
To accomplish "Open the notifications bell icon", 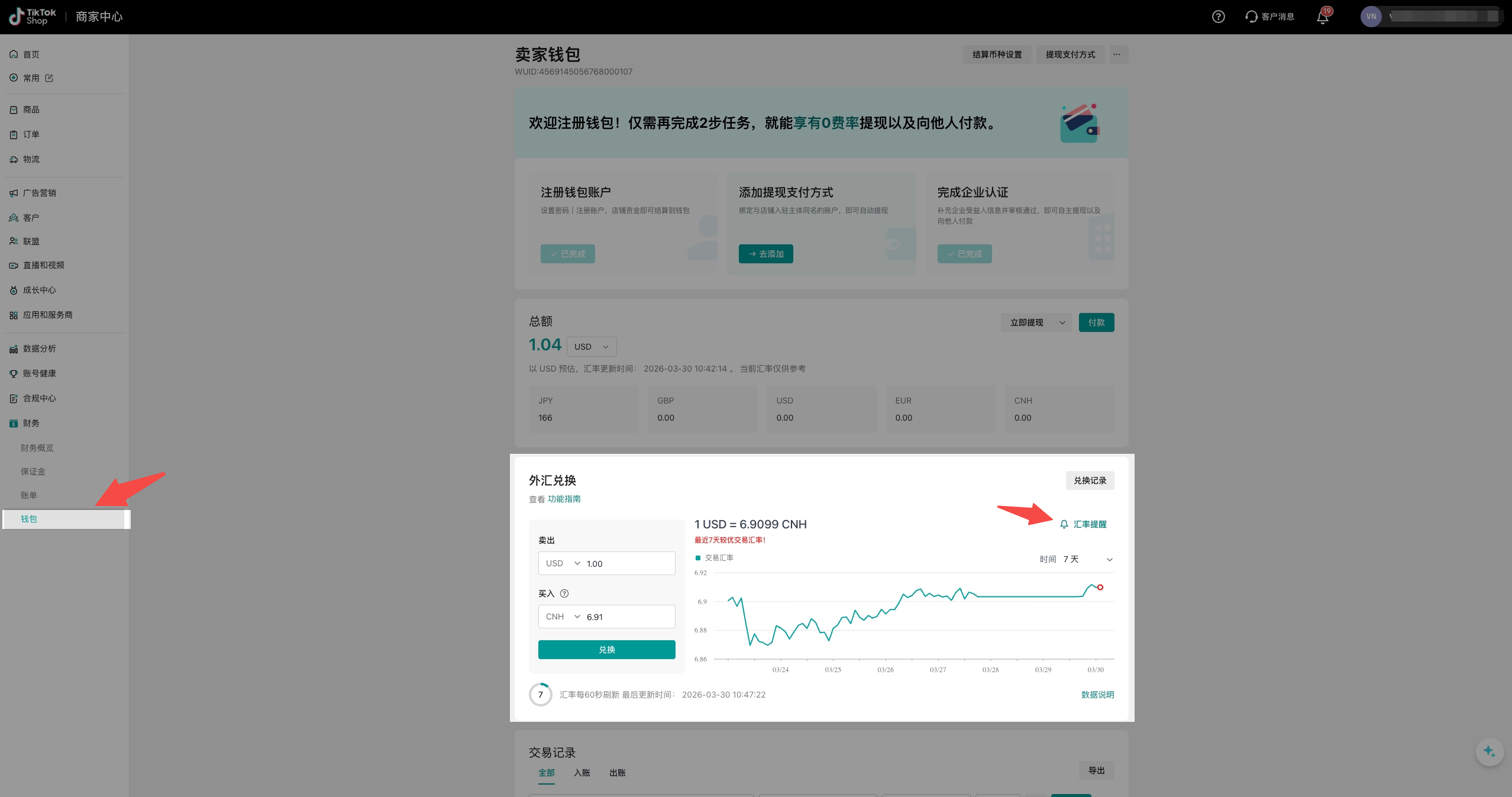I will click(x=1323, y=17).
